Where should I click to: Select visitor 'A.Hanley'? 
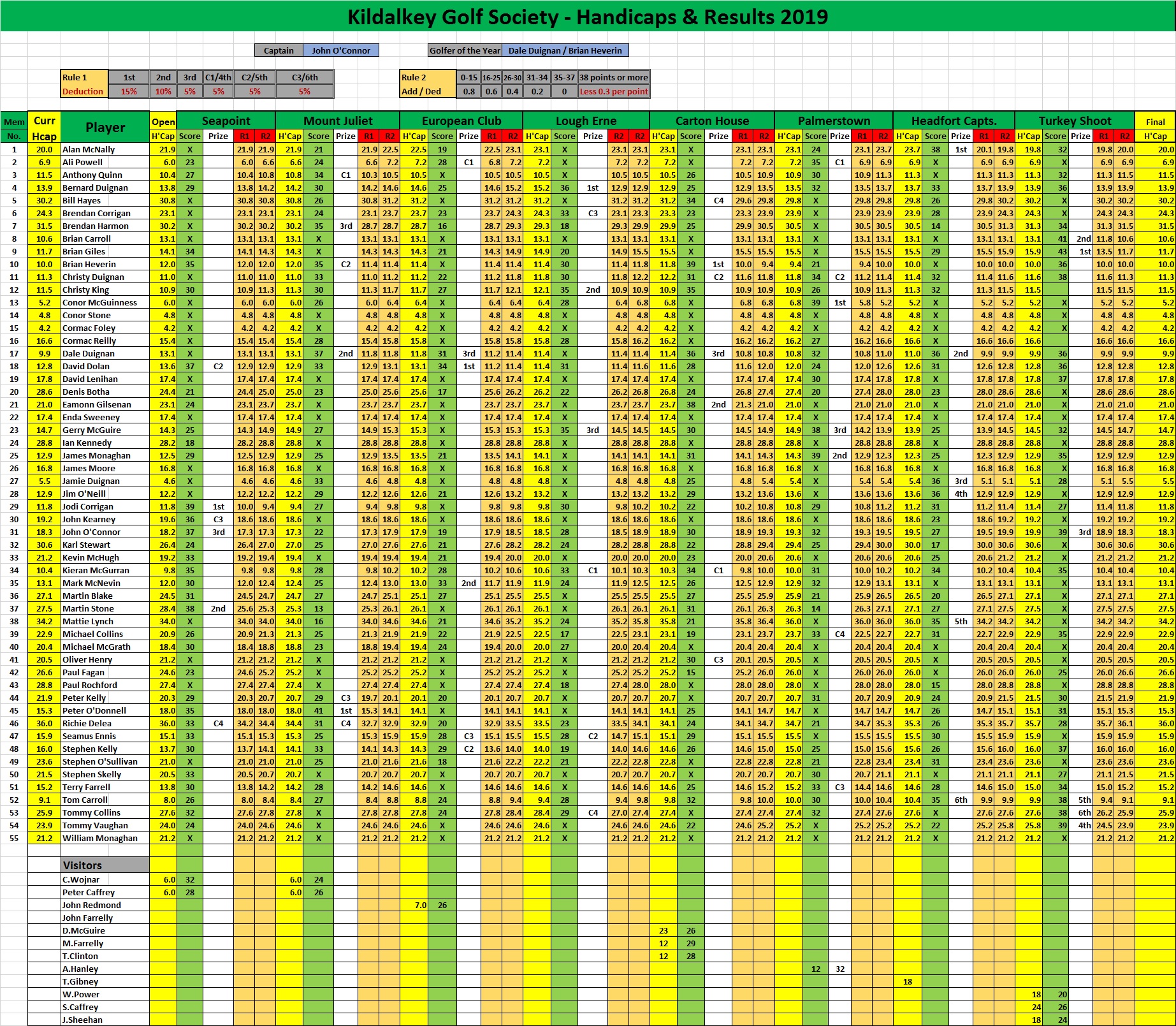(105, 969)
